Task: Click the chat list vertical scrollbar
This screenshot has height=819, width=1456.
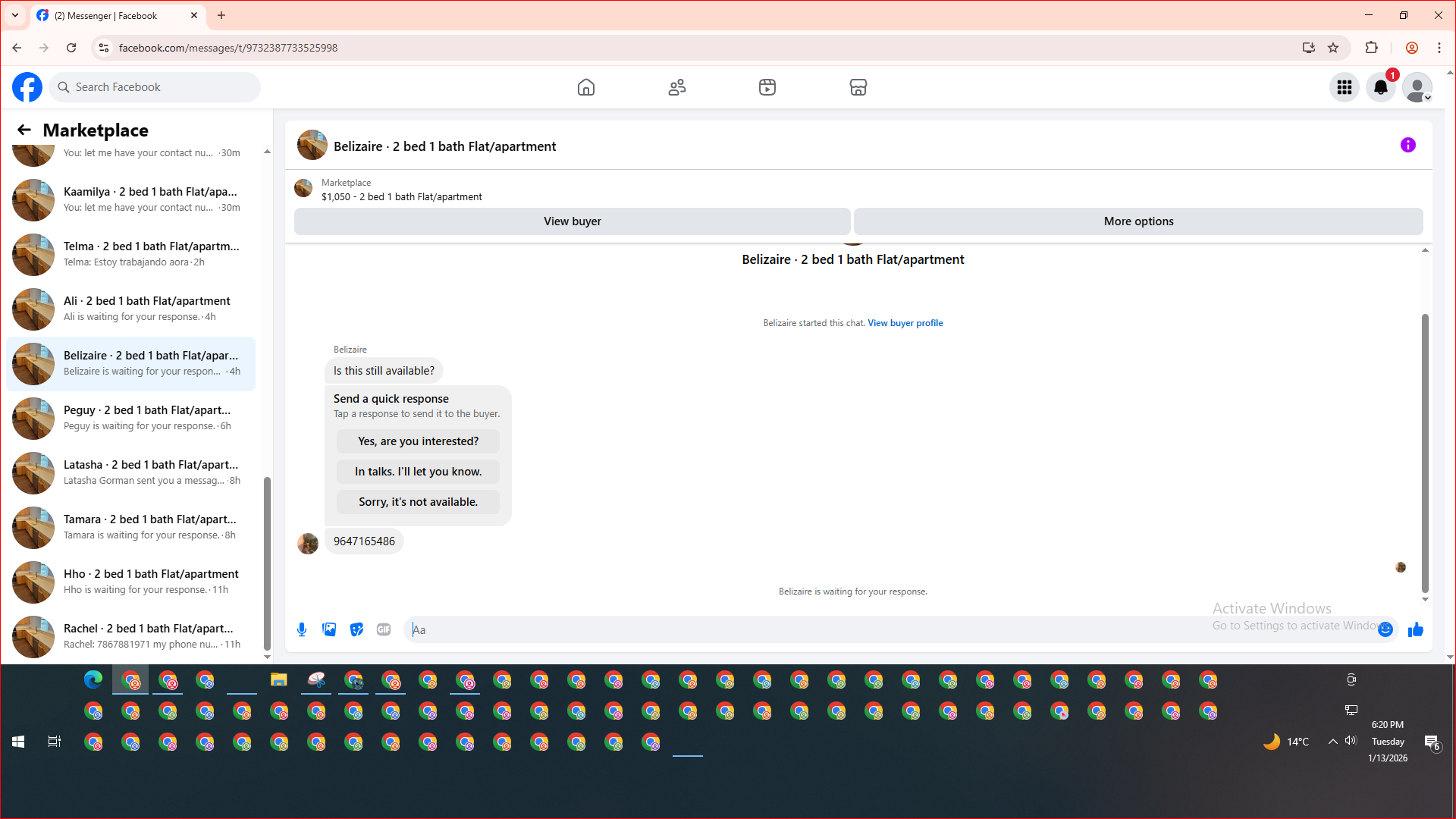Action: click(267, 561)
